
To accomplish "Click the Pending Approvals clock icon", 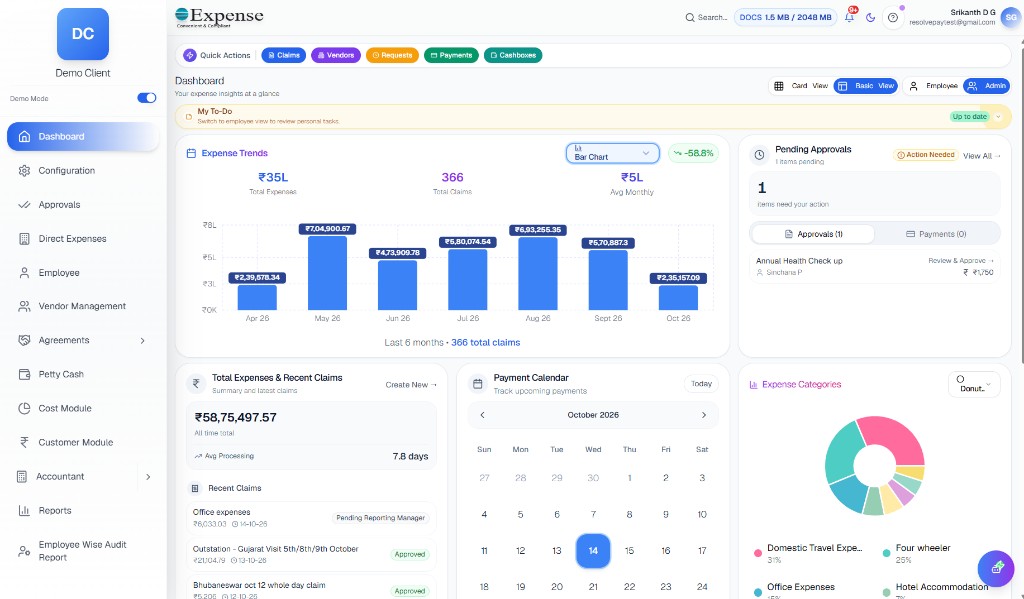I will click(760, 155).
